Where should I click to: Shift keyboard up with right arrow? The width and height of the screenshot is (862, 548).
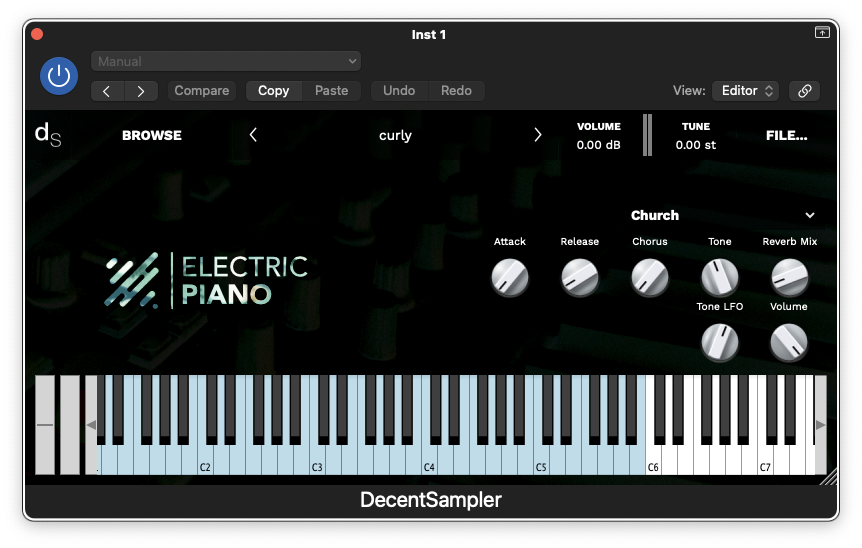820,425
